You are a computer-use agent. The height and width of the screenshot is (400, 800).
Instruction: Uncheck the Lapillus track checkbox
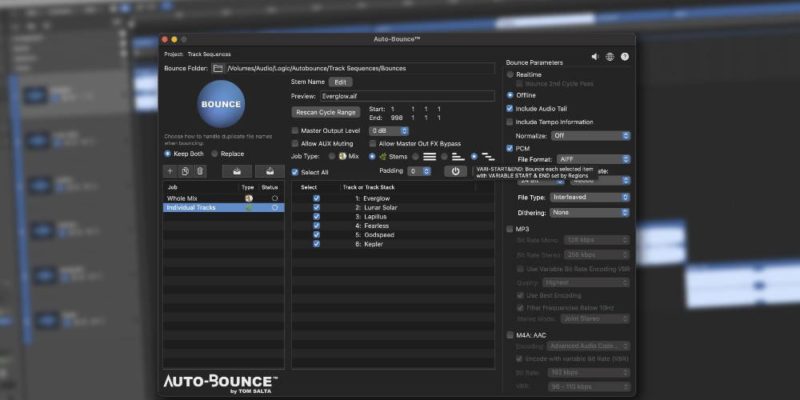point(316,217)
